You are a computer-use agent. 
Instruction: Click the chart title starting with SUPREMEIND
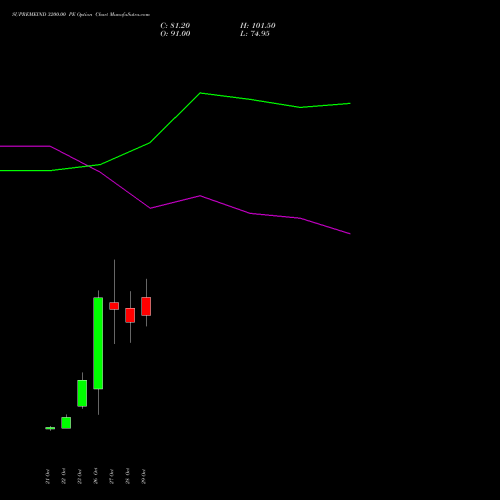81,15
